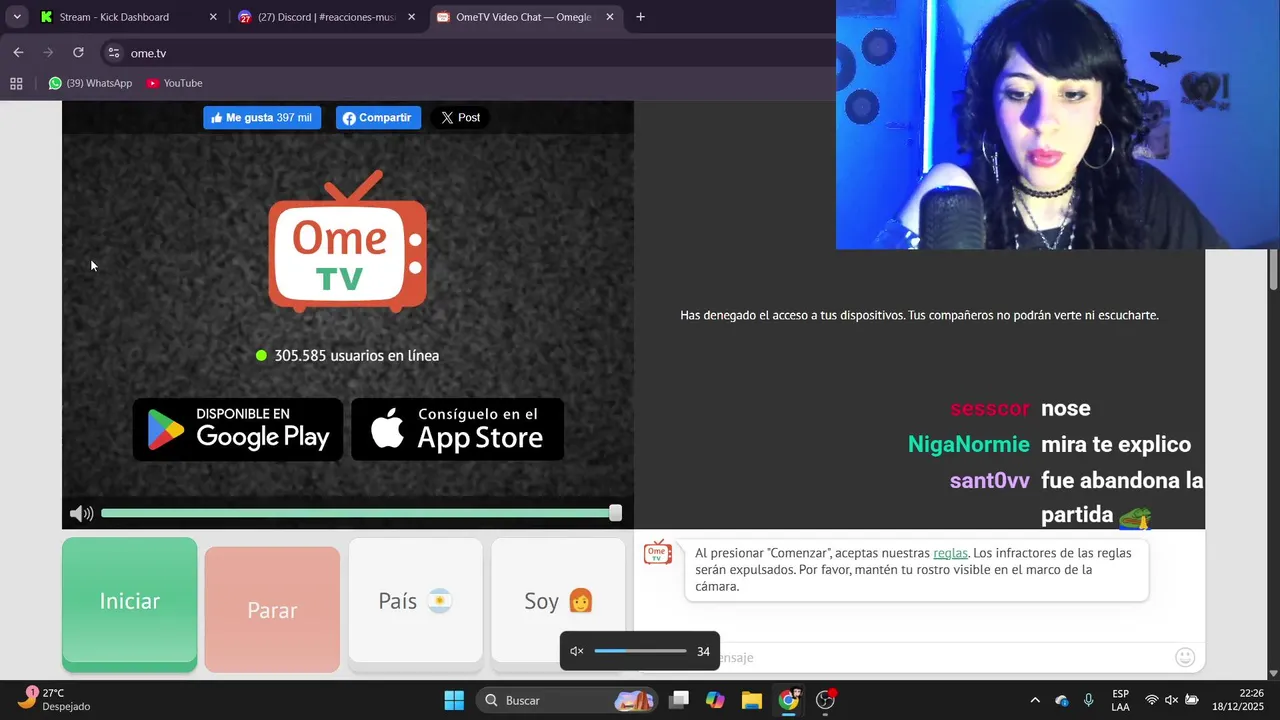Image resolution: width=1280 pixels, height=720 pixels.
Task: Click the taskbar muted speaker icon
Action: pos(1172,700)
